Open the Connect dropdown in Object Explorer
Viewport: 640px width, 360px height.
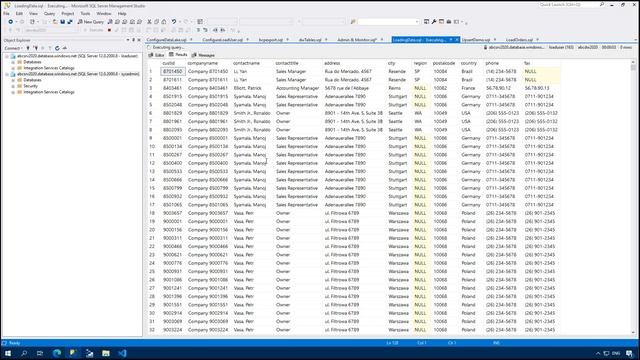coord(13,48)
